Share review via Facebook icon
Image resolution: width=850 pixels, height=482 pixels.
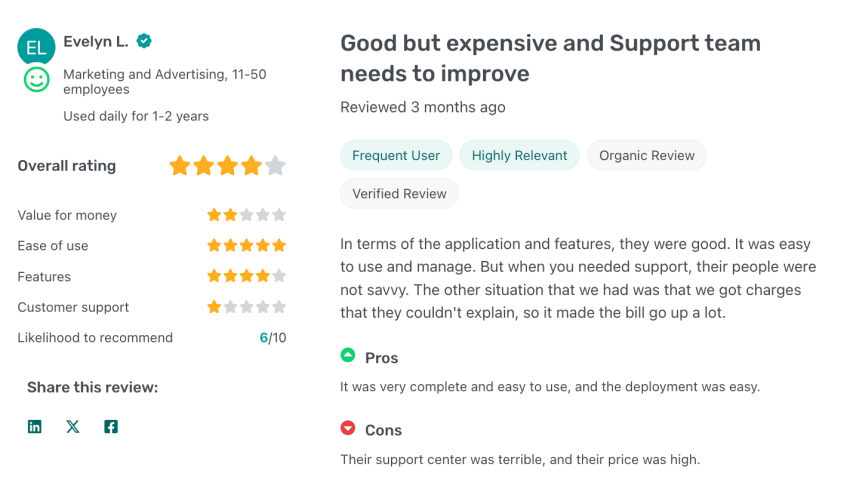111,427
